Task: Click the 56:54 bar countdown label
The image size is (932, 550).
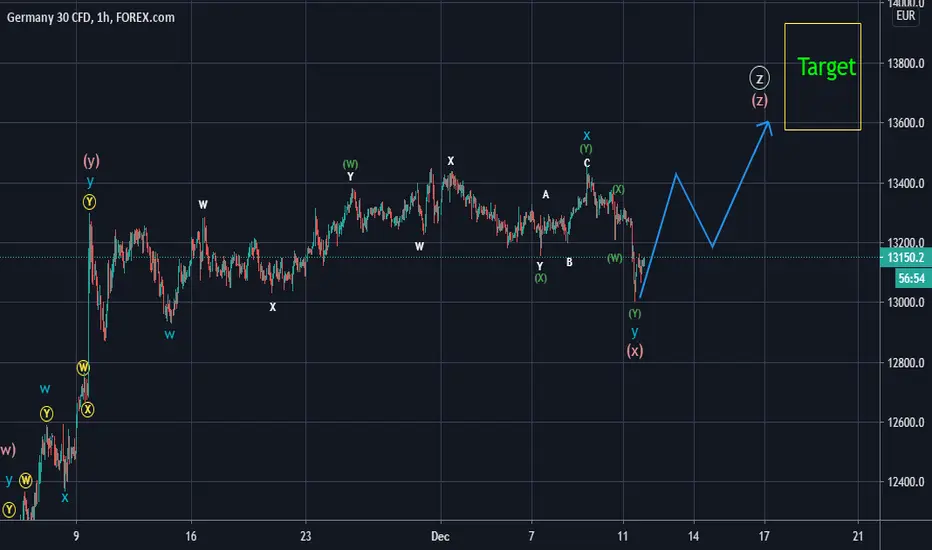Action: (912, 278)
